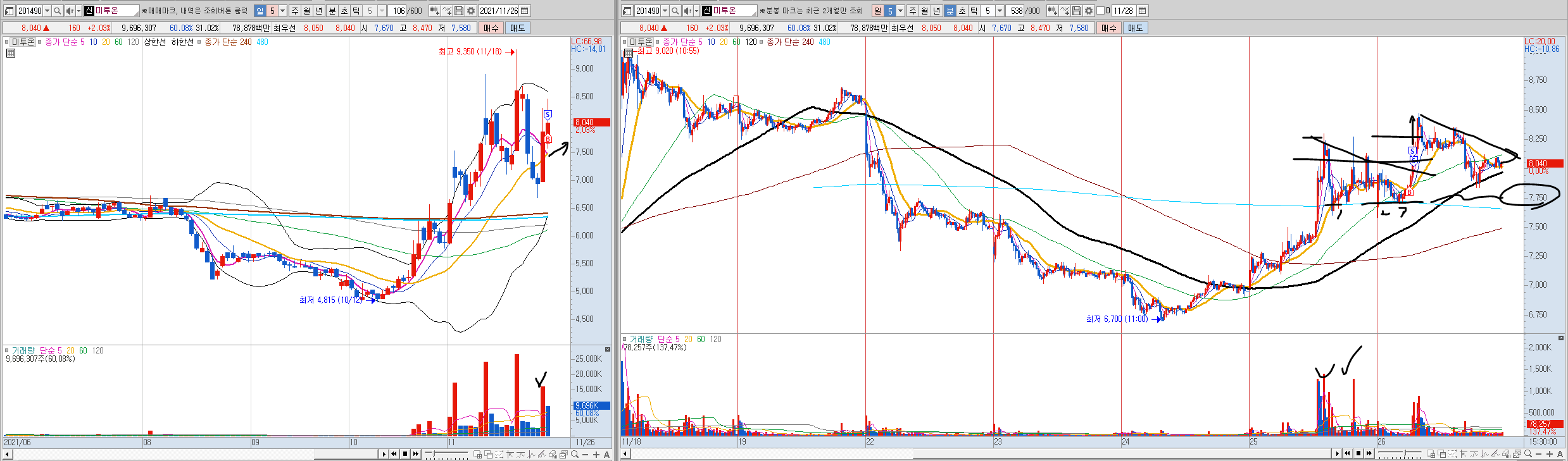Open the tick-count 5 dropdown arrow in left chart

pyautogui.click(x=382, y=11)
